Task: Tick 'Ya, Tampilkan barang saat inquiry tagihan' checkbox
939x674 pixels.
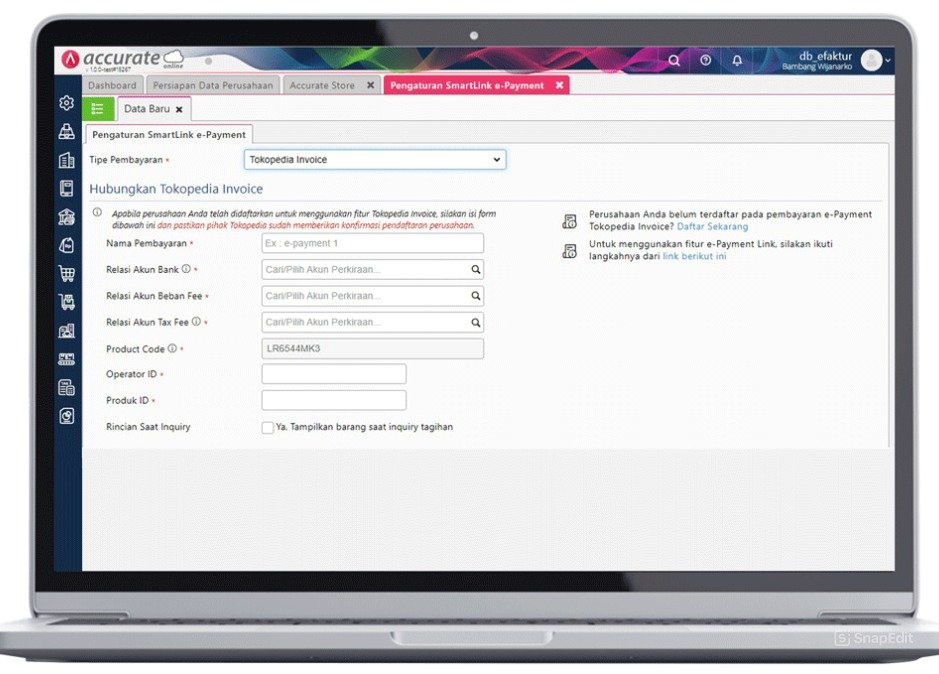Action: (268, 427)
